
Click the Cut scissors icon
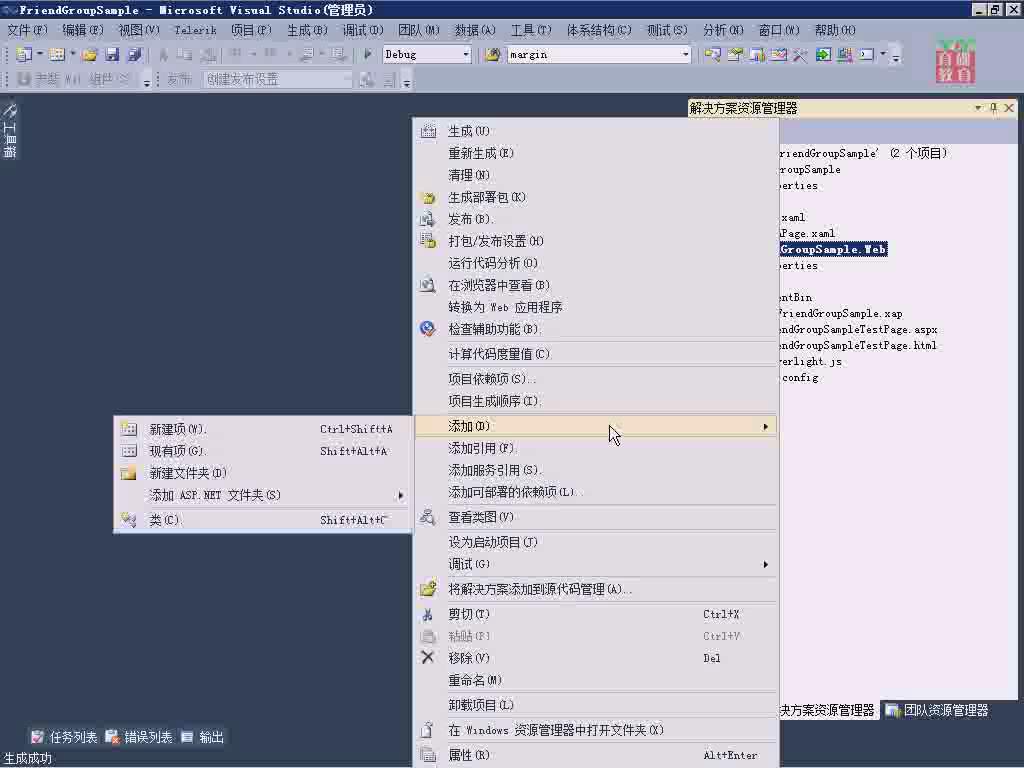428,615
